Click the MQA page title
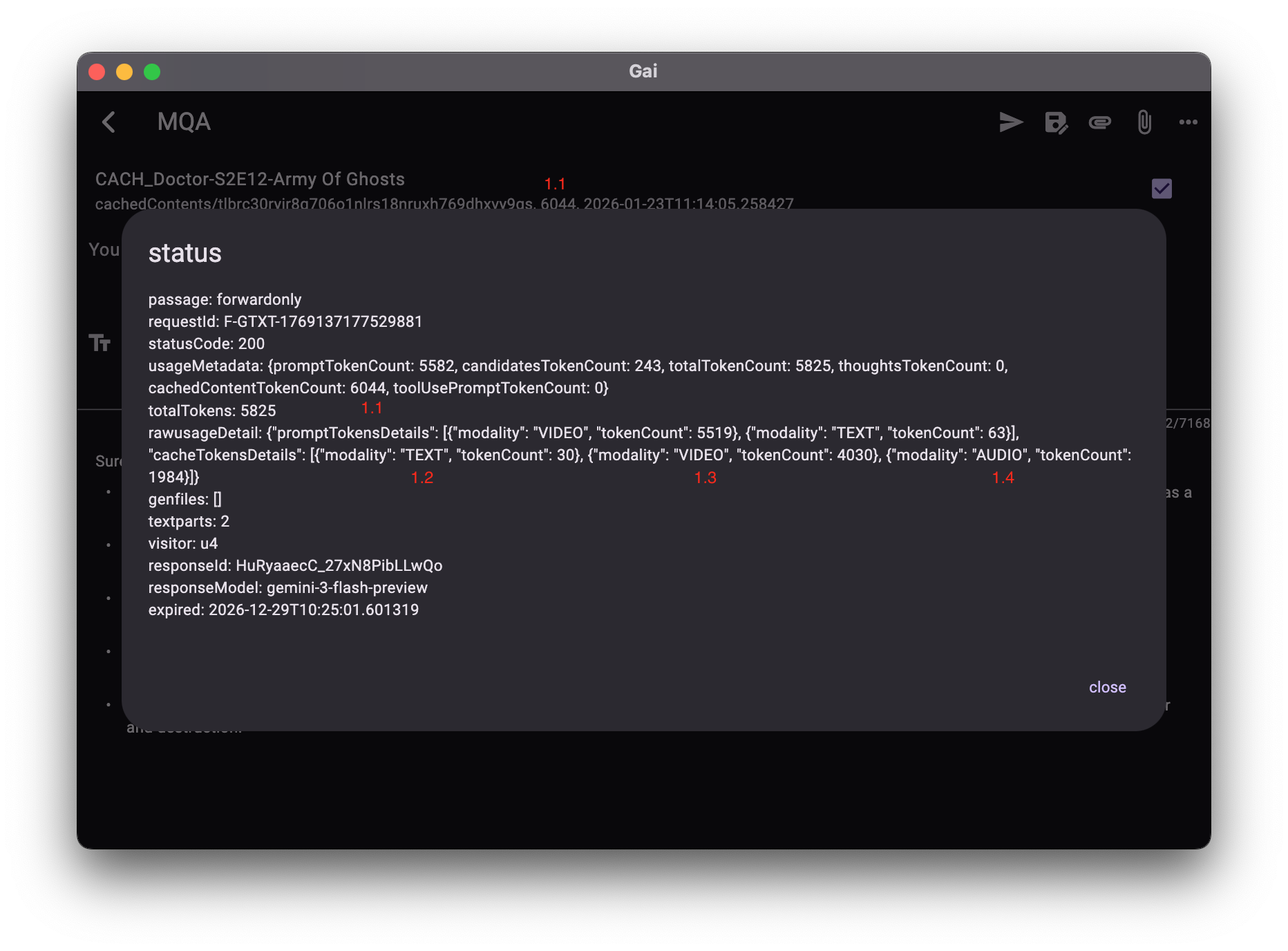1288x951 pixels. click(x=184, y=122)
